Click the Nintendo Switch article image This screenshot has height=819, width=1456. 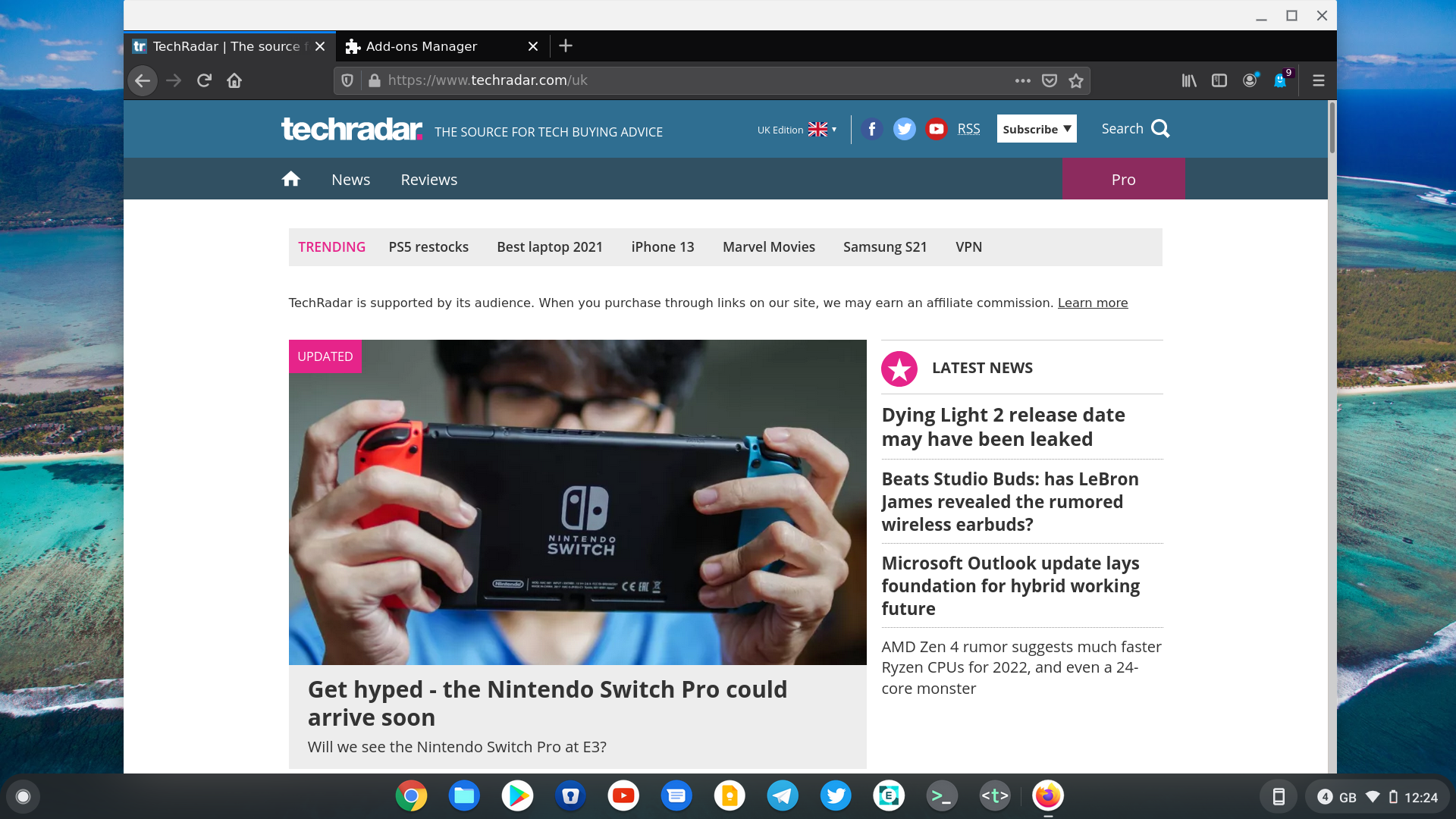tap(578, 502)
